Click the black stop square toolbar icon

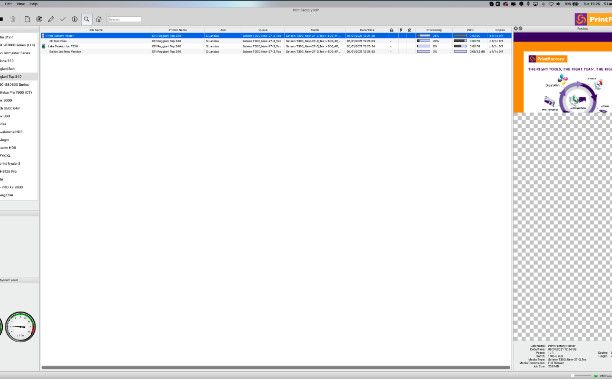pyautogui.click(x=2, y=19)
